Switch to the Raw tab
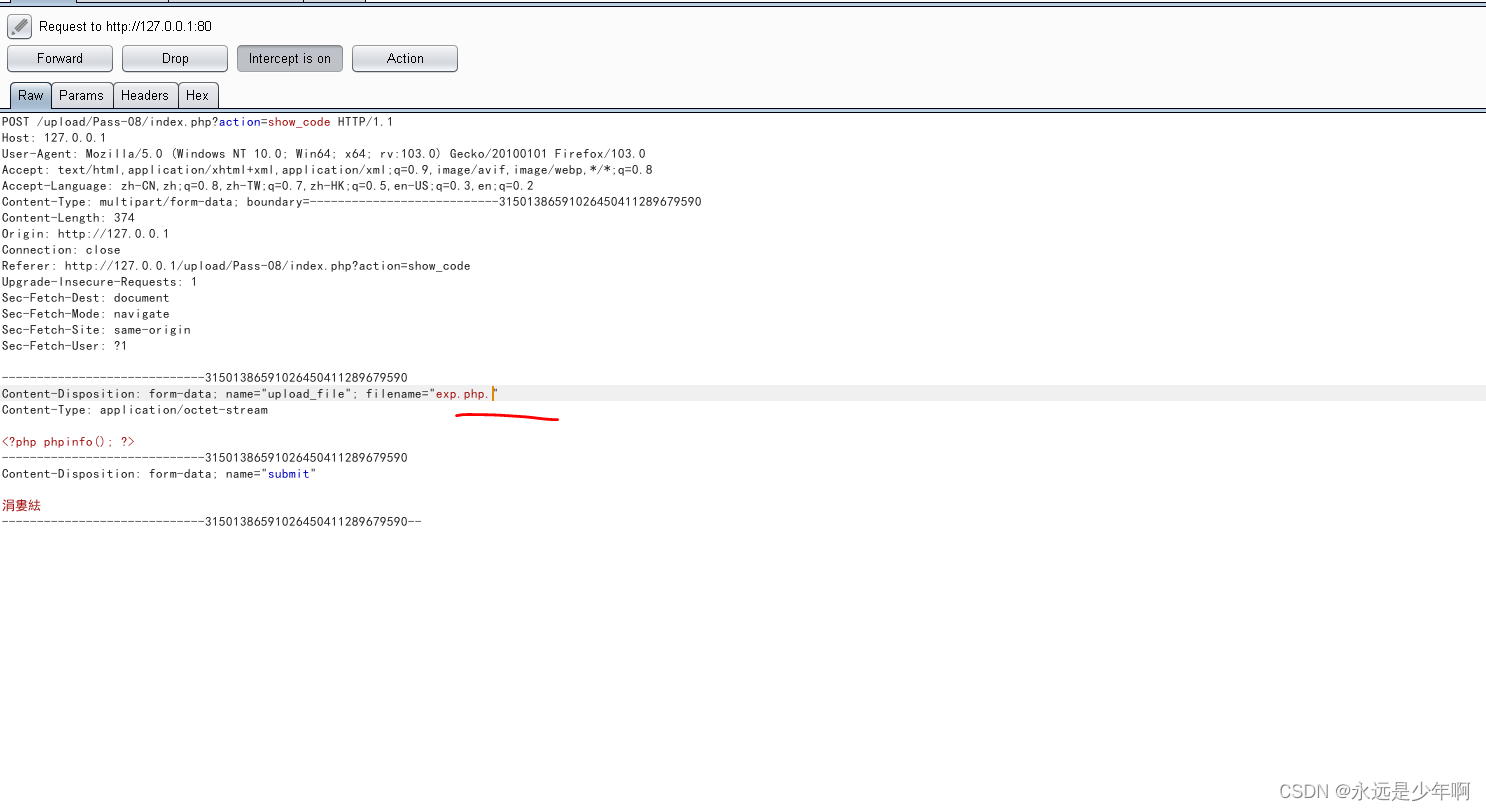Screen dimensions: 1486x811 click(x=31, y=96)
